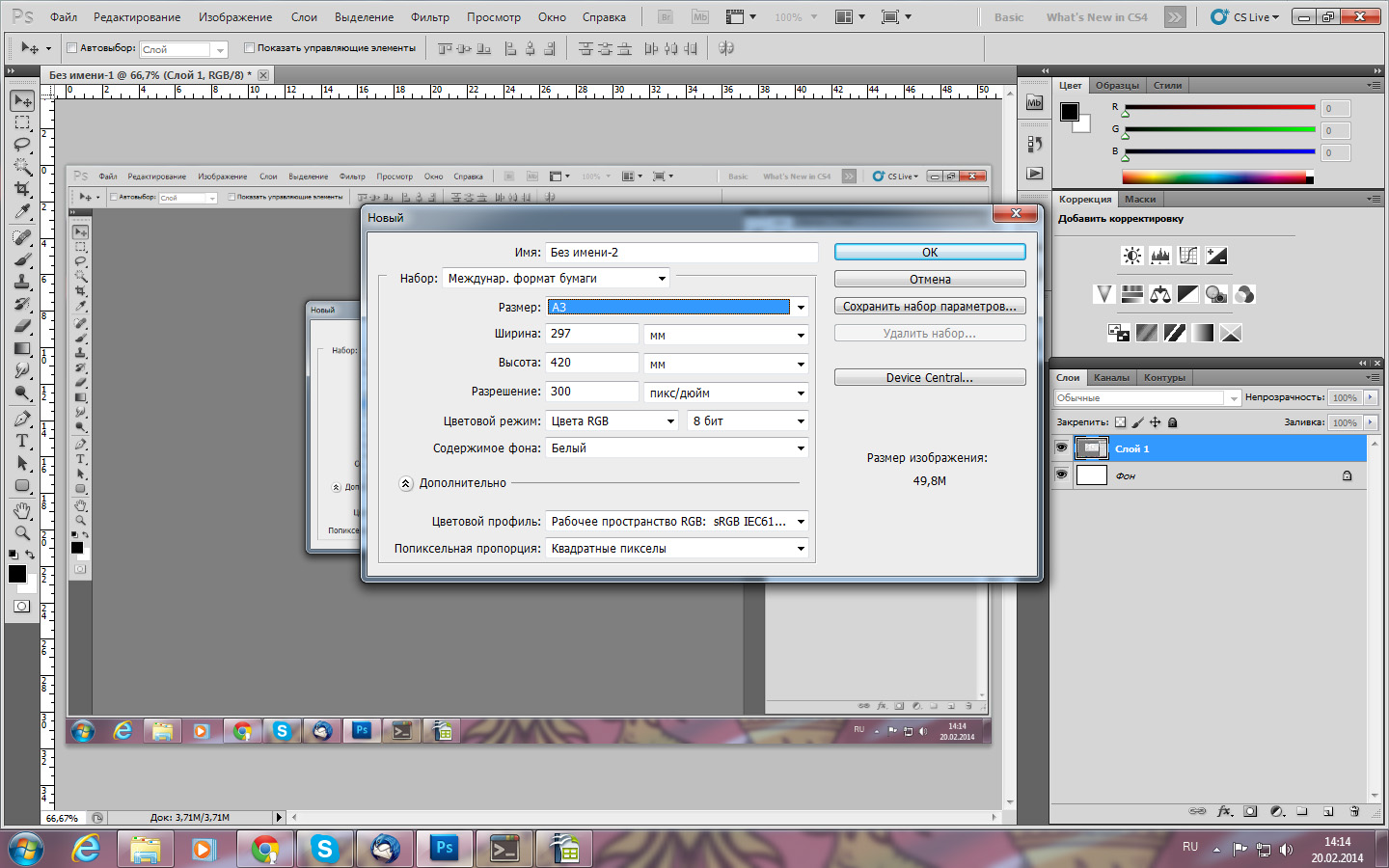This screenshot has width=1389, height=868.
Task: Open the Фильтр menu
Action: (x=430, y=17)
